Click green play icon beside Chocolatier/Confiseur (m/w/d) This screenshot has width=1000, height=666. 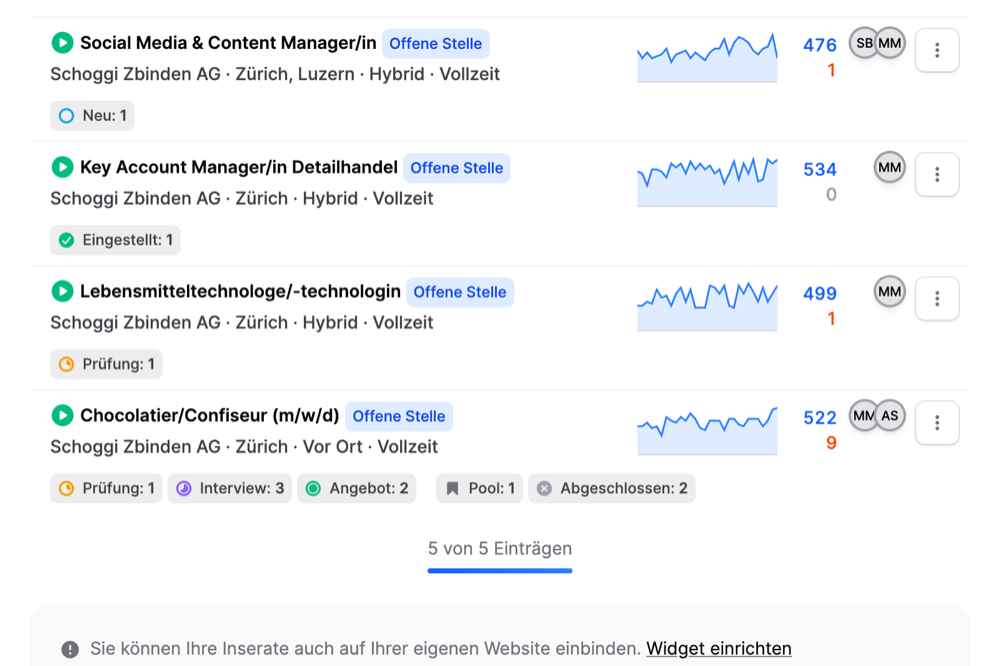point(62,415)
